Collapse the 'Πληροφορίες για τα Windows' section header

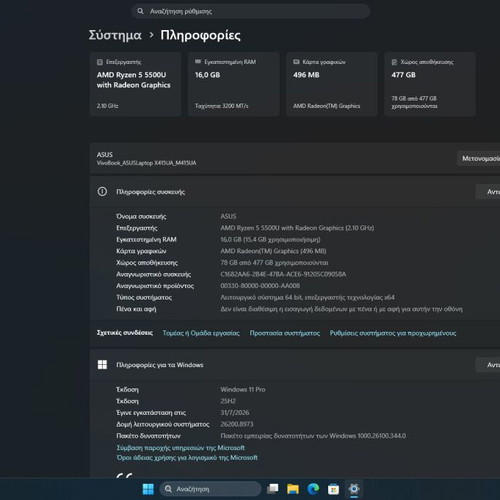tap(295, 365)
